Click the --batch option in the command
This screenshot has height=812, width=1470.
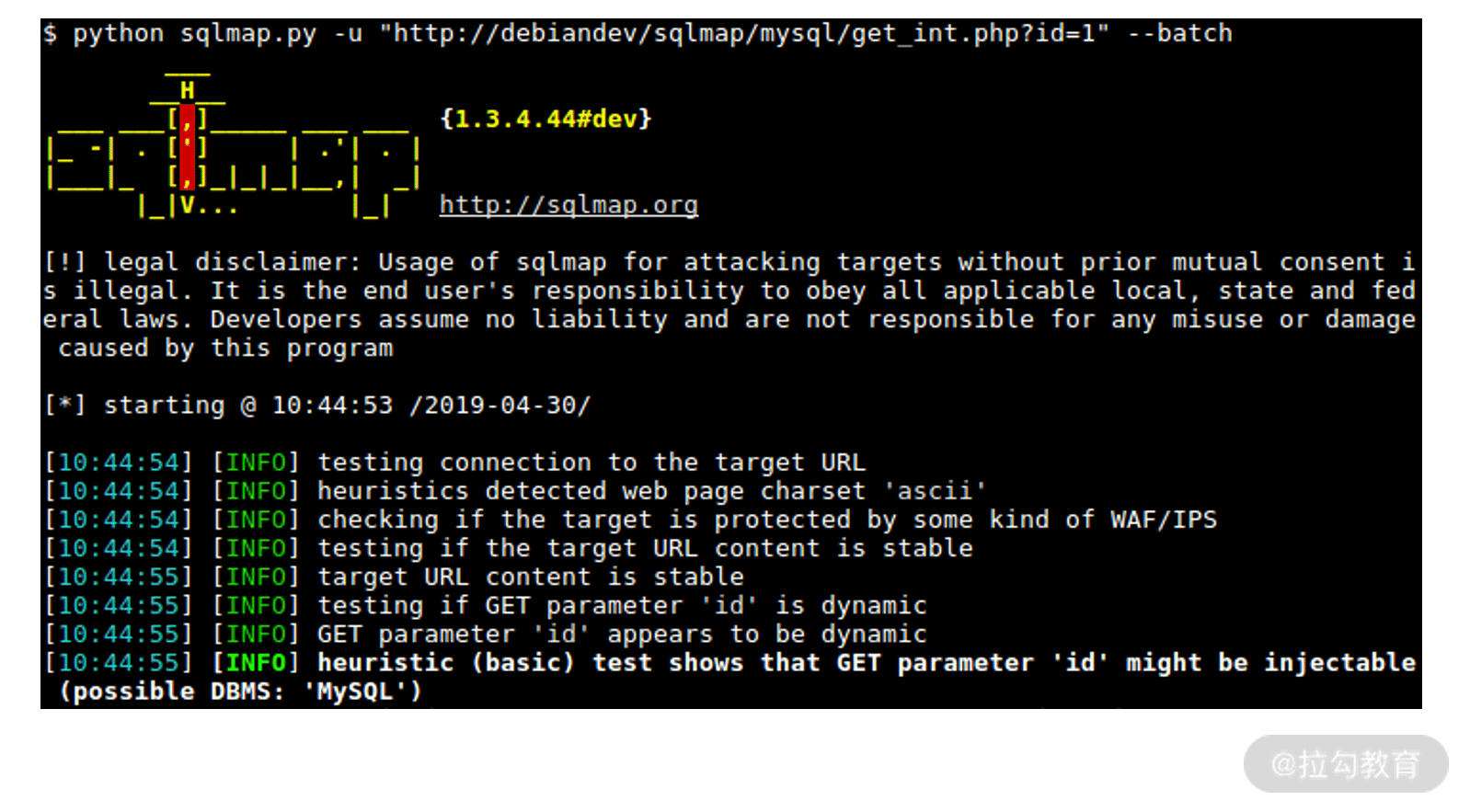click(x=1180, y=34)
